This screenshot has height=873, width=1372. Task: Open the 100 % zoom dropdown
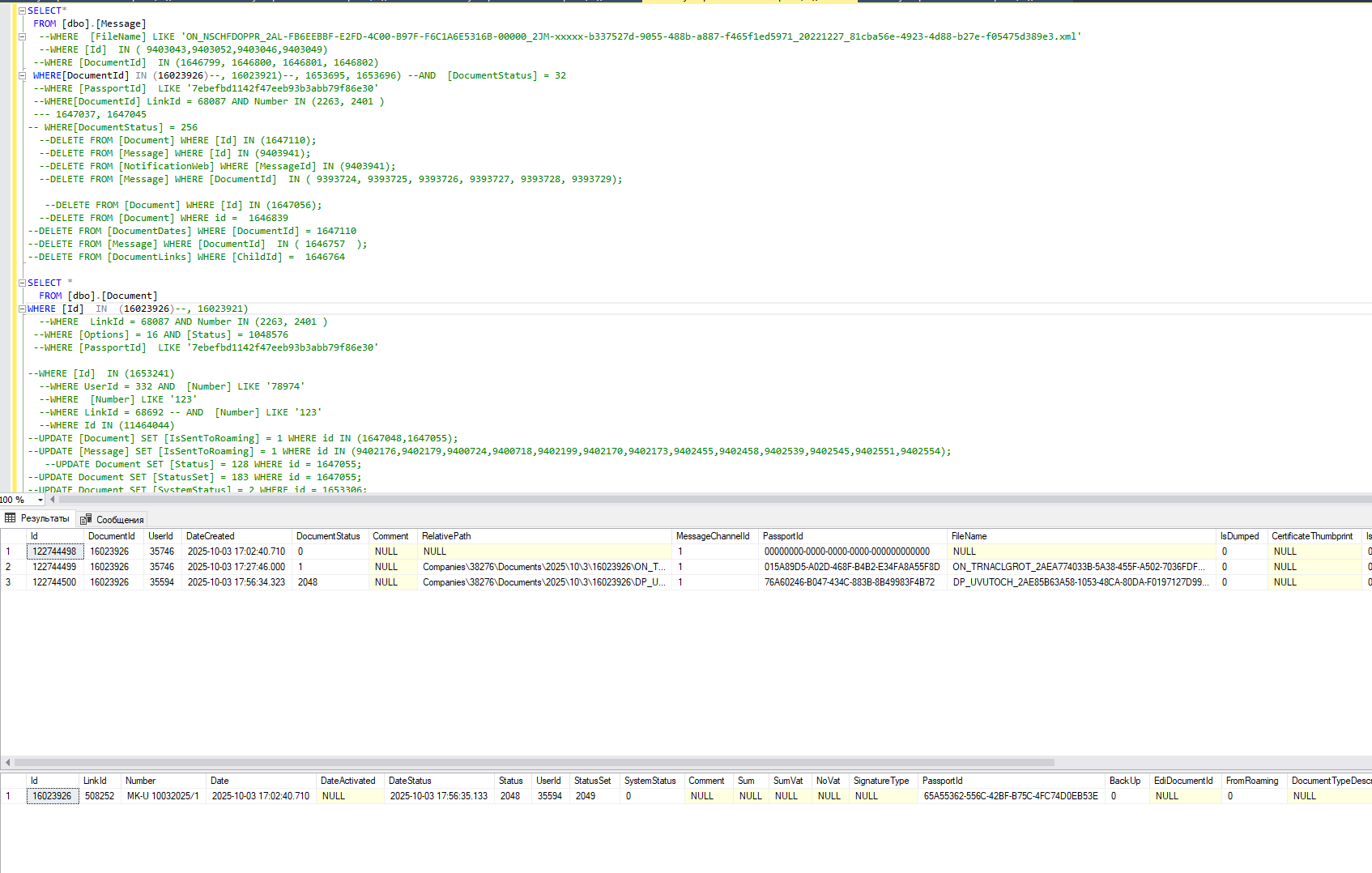(x=40, y=500)
